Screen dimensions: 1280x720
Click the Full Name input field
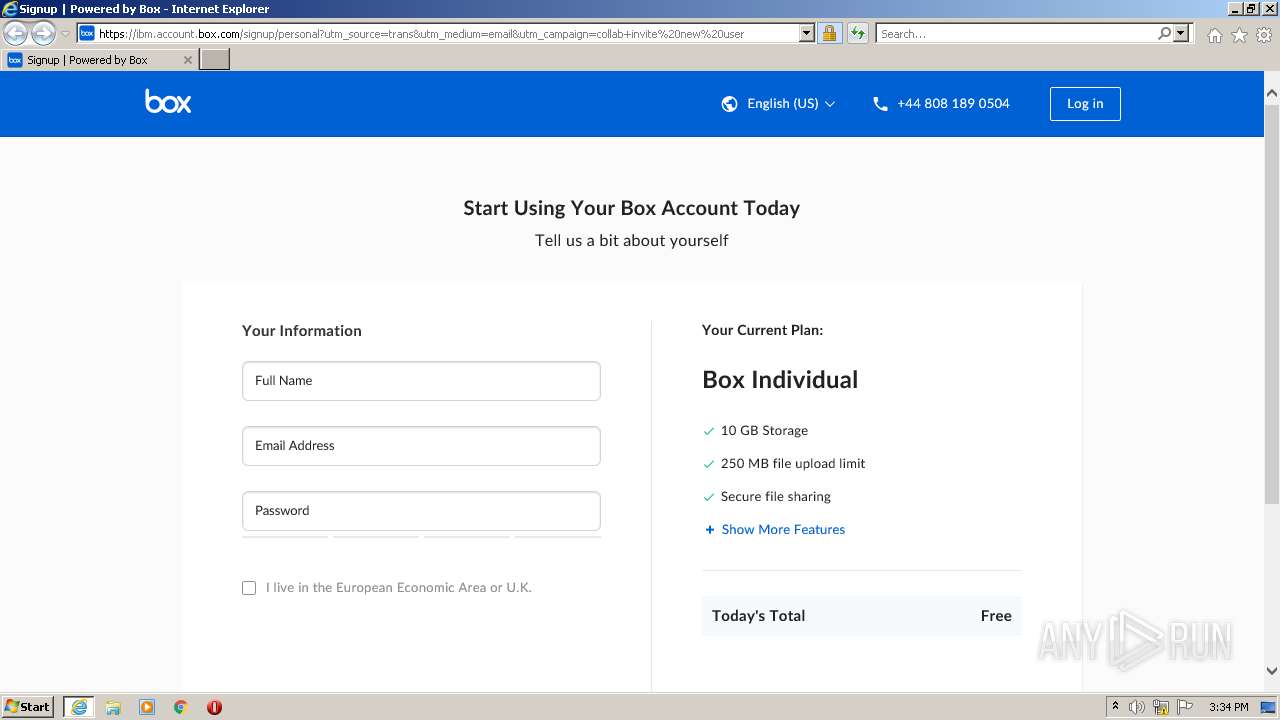[421, 381]
